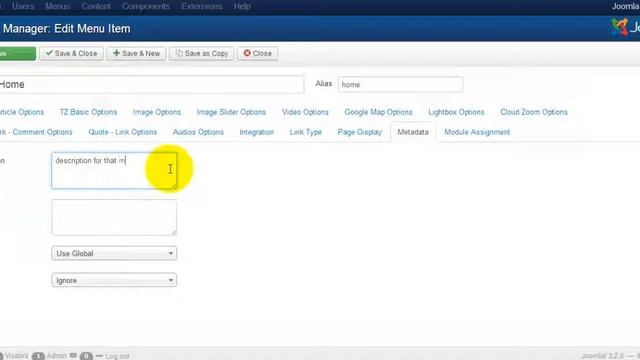This screenshot has width=640, height=360.
Task: Switch to Page Display tab
Action: (x=360, y=132)
